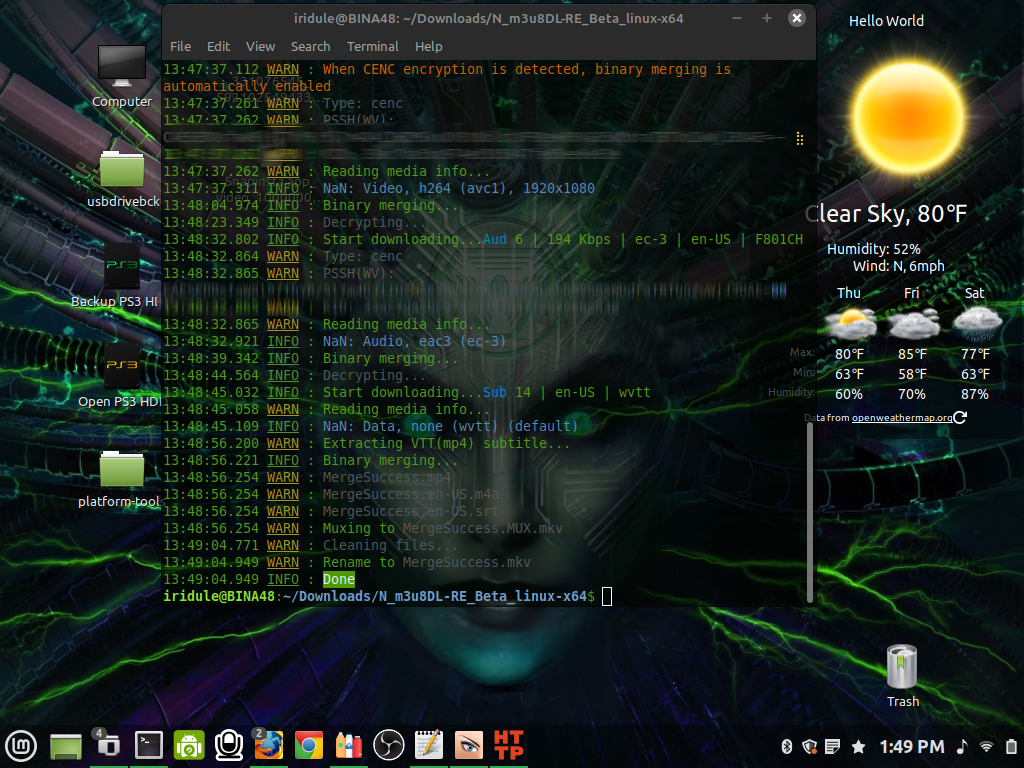1024x768 pixels.
Task: Expand the View menu
Action: pos(260,46)
